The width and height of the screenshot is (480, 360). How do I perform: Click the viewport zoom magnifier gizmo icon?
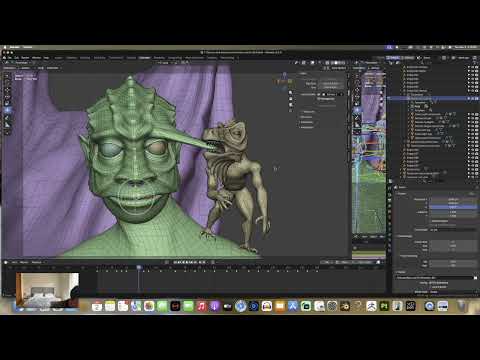coord(290,92)
